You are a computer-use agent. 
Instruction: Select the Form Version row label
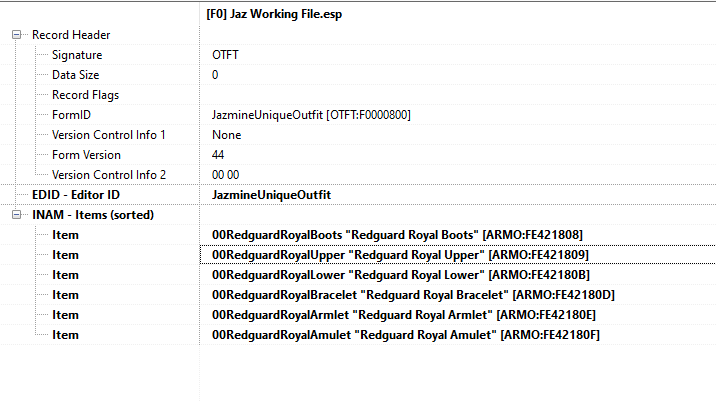click(86, 155)
